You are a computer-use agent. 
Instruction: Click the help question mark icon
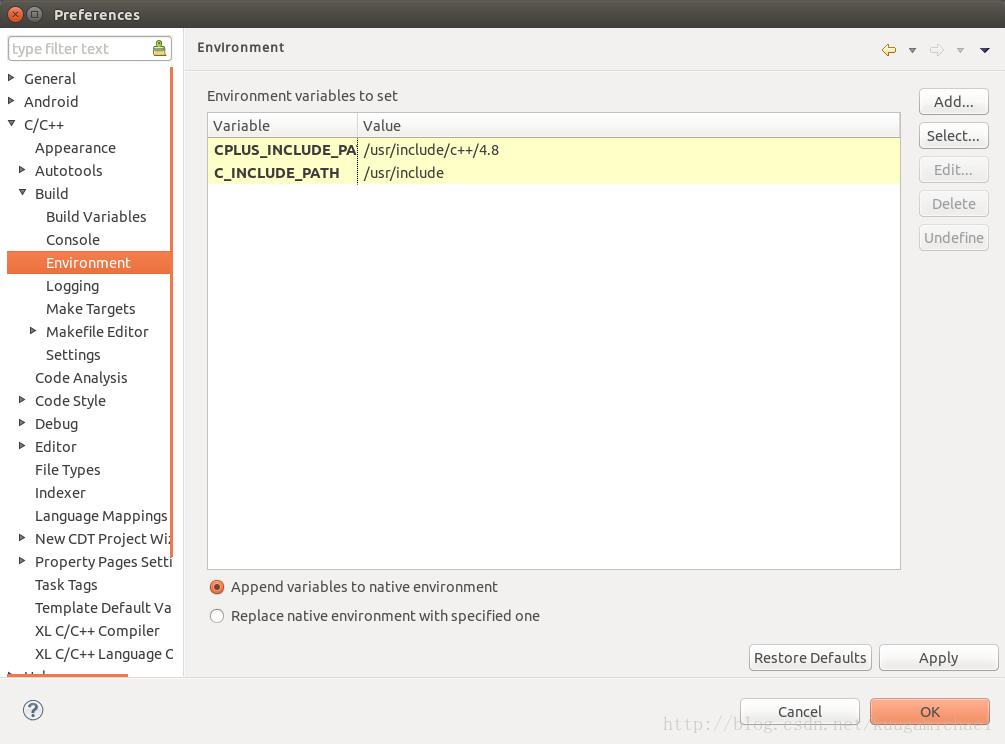(33, 710)
